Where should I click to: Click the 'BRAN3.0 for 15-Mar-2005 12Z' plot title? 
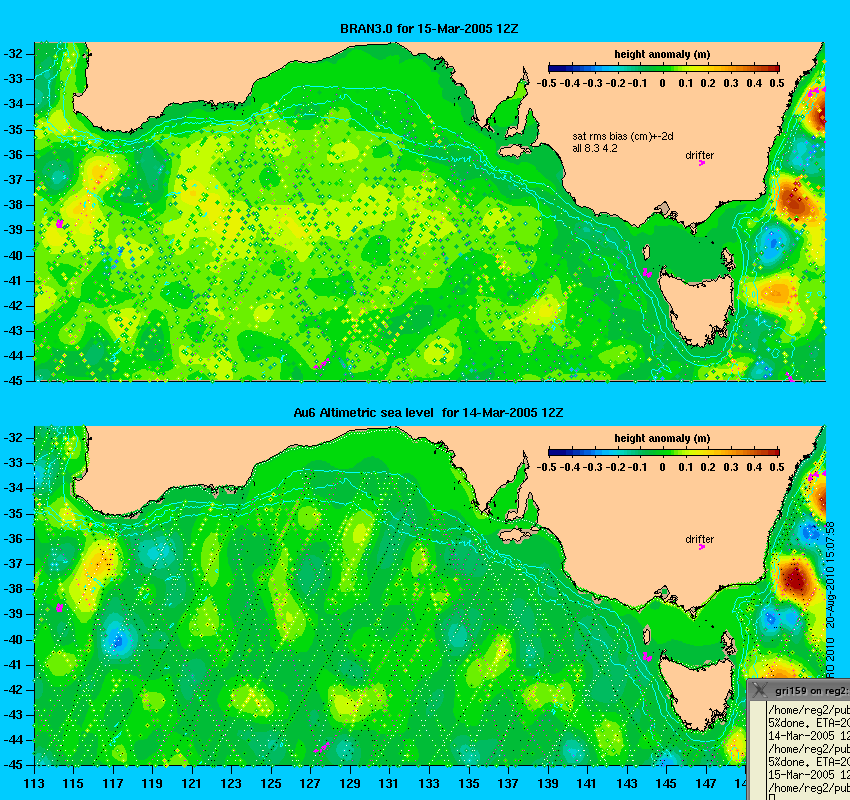pyautogui.click(x=429, y=29)
